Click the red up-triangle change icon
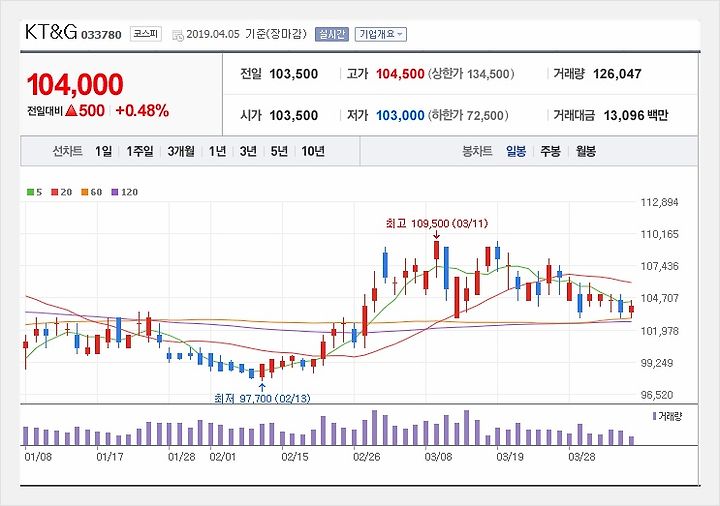 (71, 110)
